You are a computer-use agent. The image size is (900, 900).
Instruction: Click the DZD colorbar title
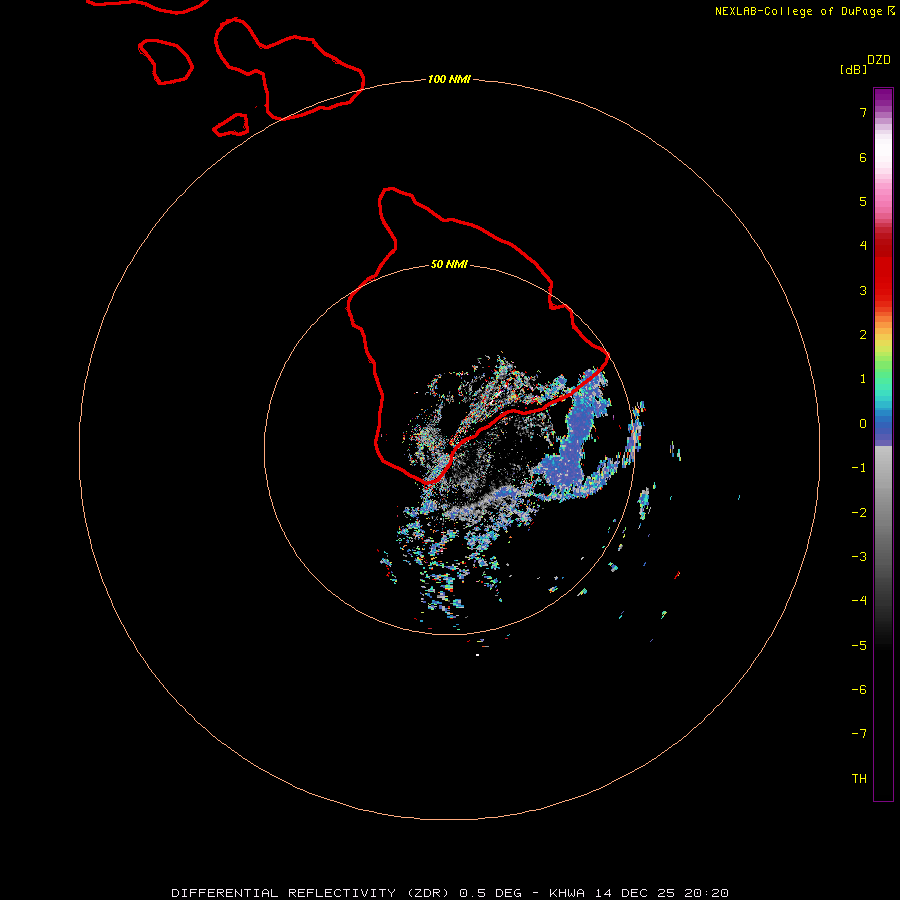point(879,60)
